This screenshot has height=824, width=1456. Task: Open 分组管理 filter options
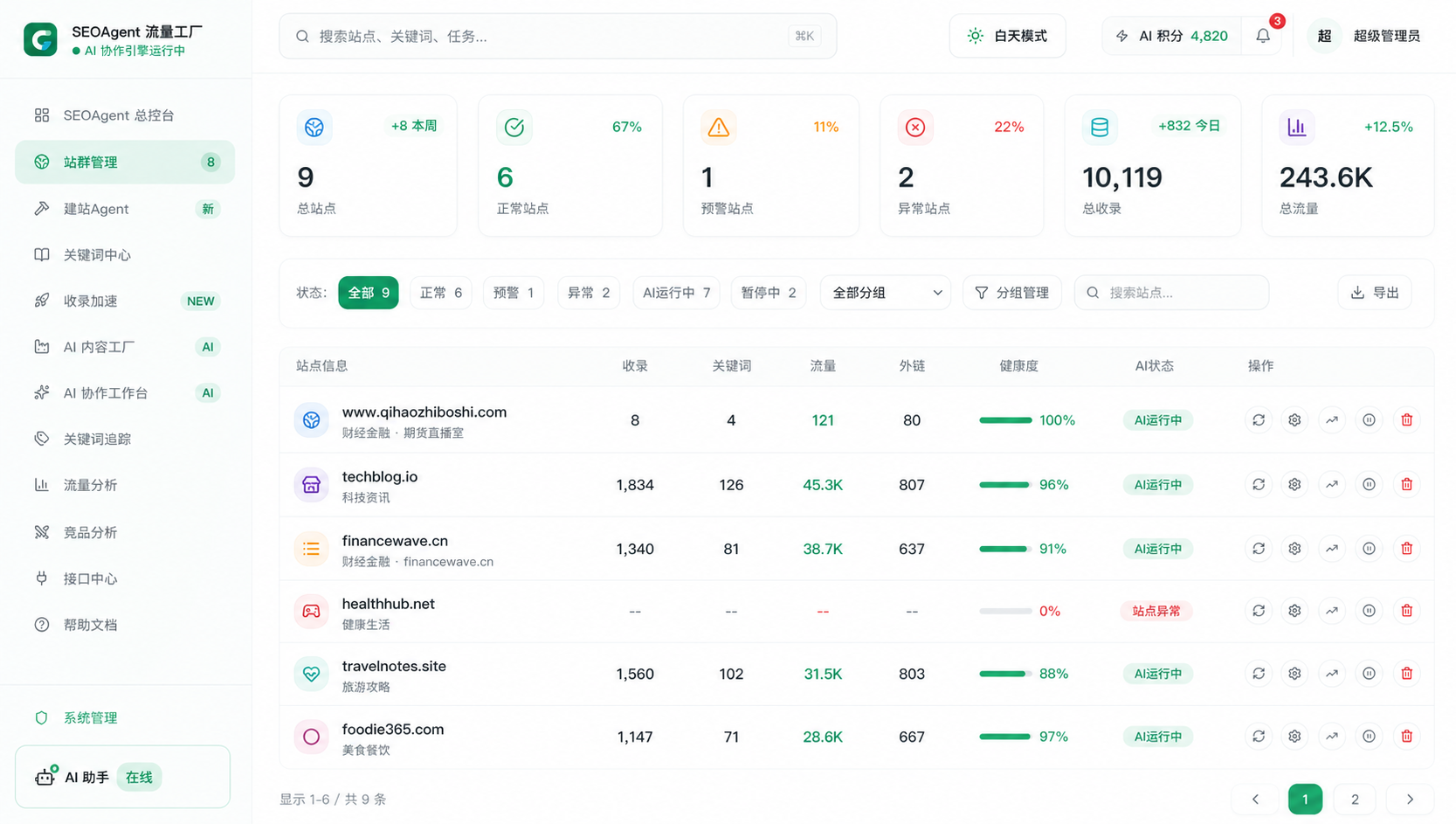pos(1011,293)
